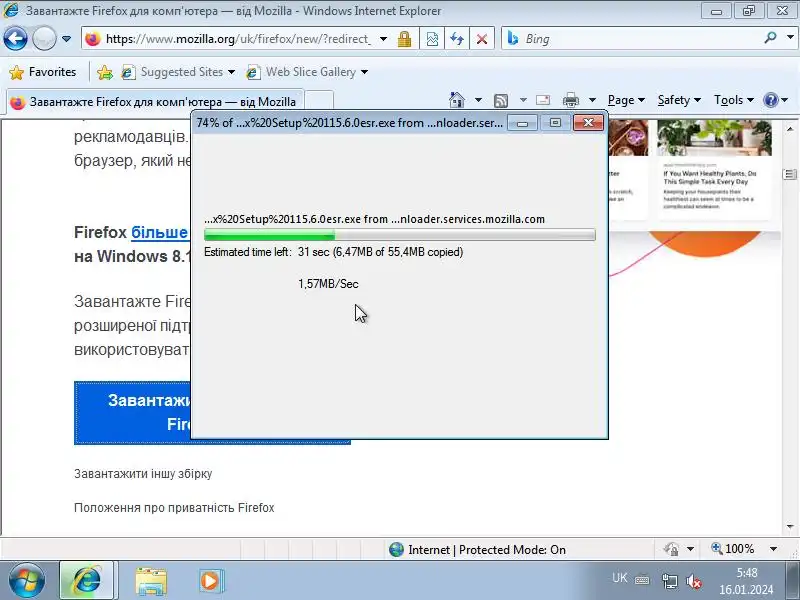Toggle Compatibility View broken-page icon
This screenshot has height=600, width=800.
pyautogui.click(x=432, y=39)
